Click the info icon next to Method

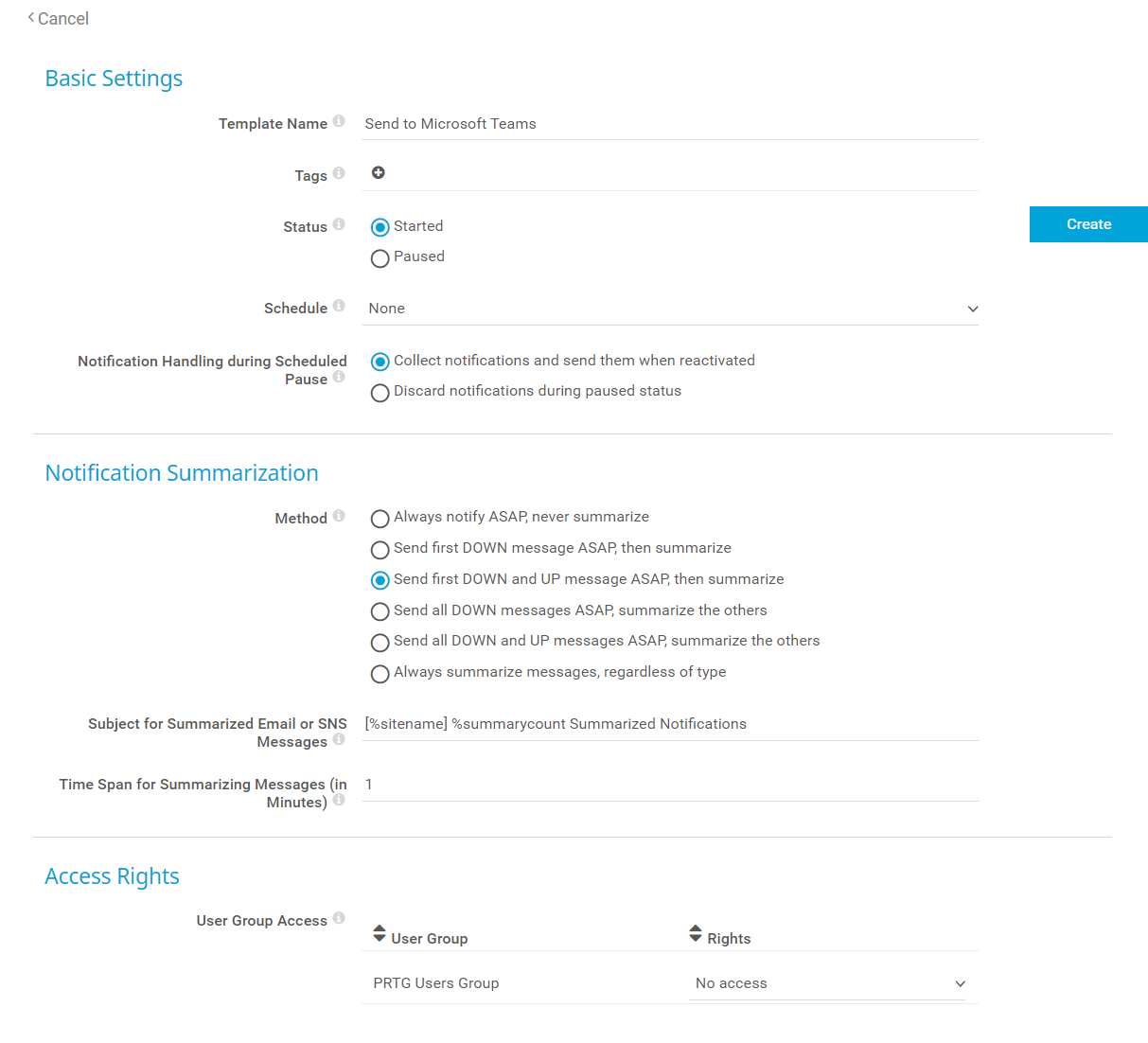click(339, 516)
